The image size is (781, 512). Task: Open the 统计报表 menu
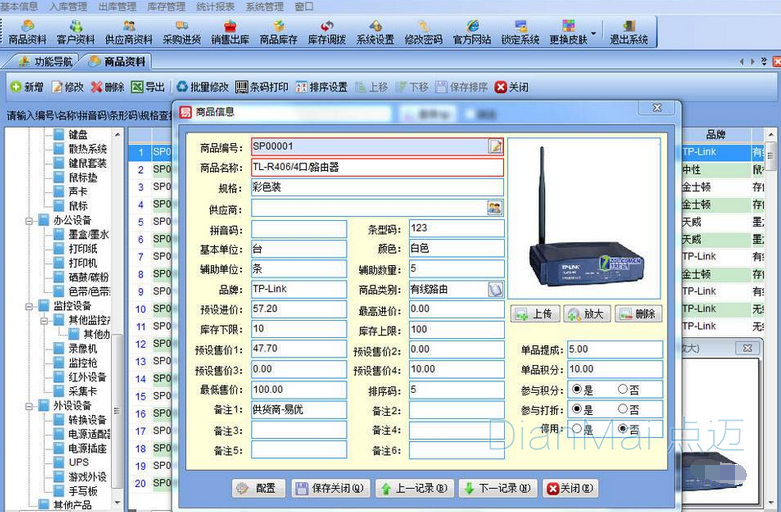tap(215, 6)
